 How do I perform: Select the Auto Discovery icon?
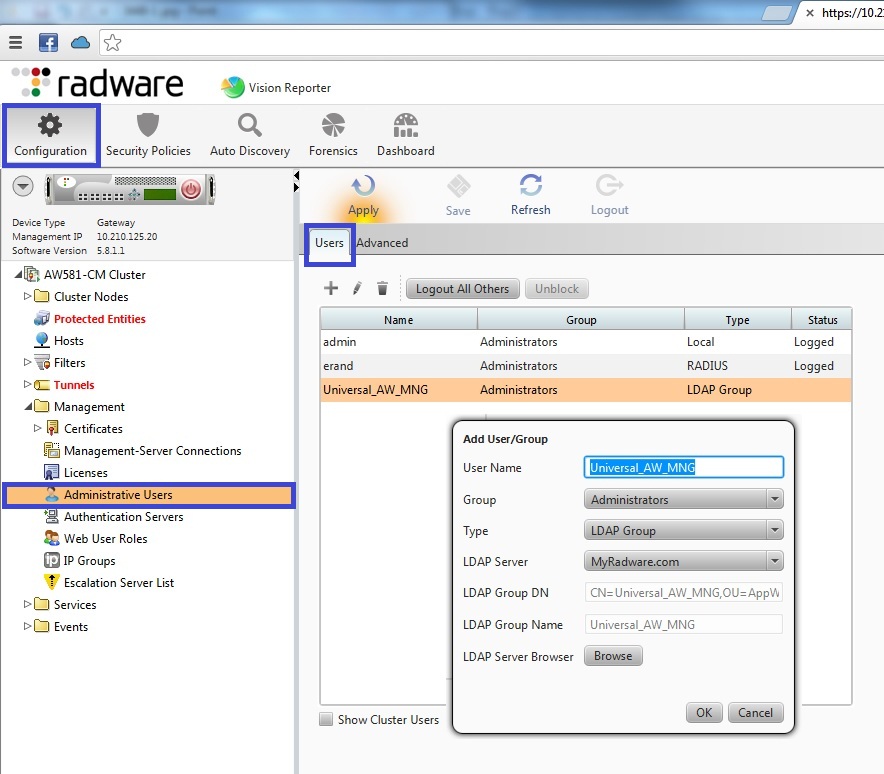(x=249, y=135)
